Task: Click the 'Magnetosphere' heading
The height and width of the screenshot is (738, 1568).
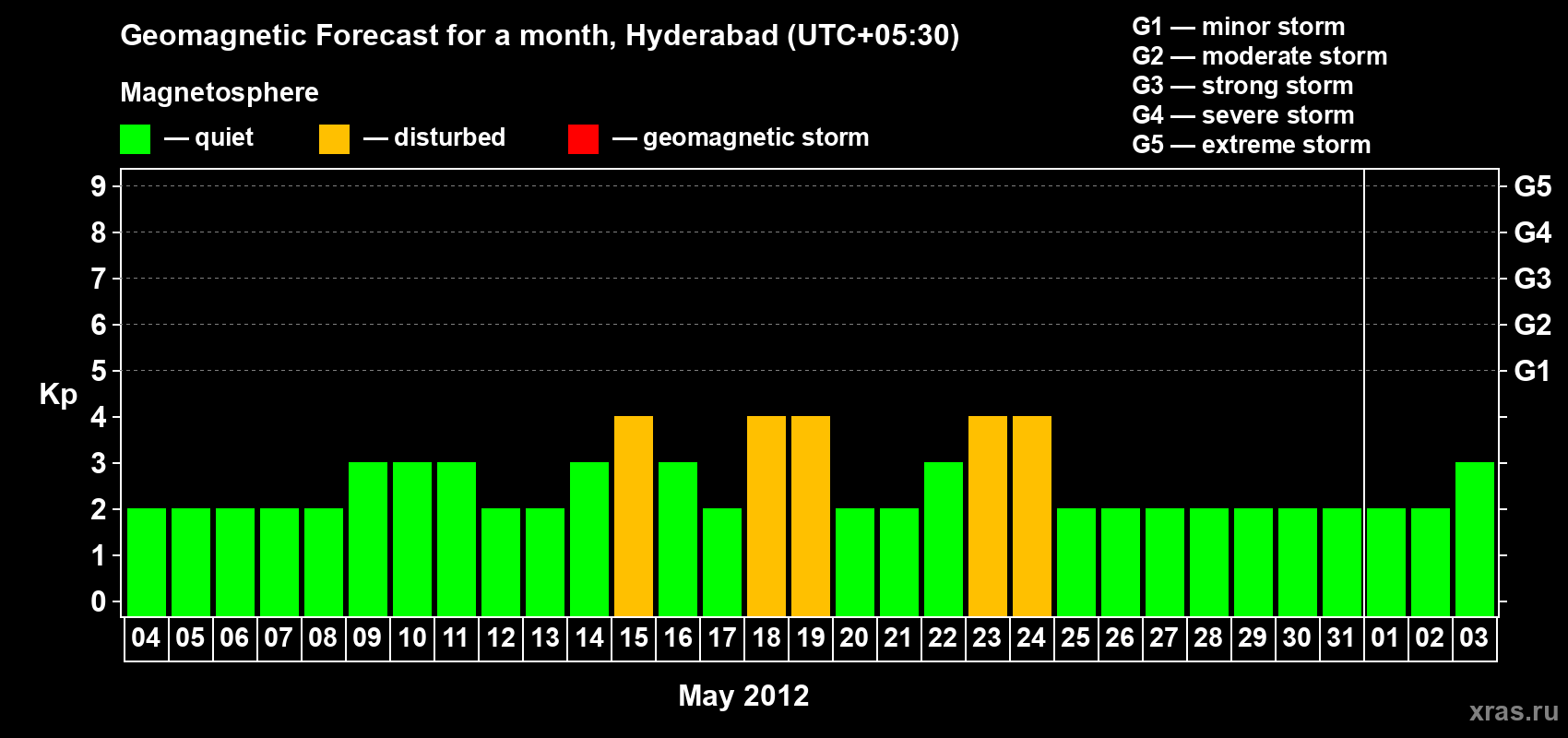Action: pos(220,93)
